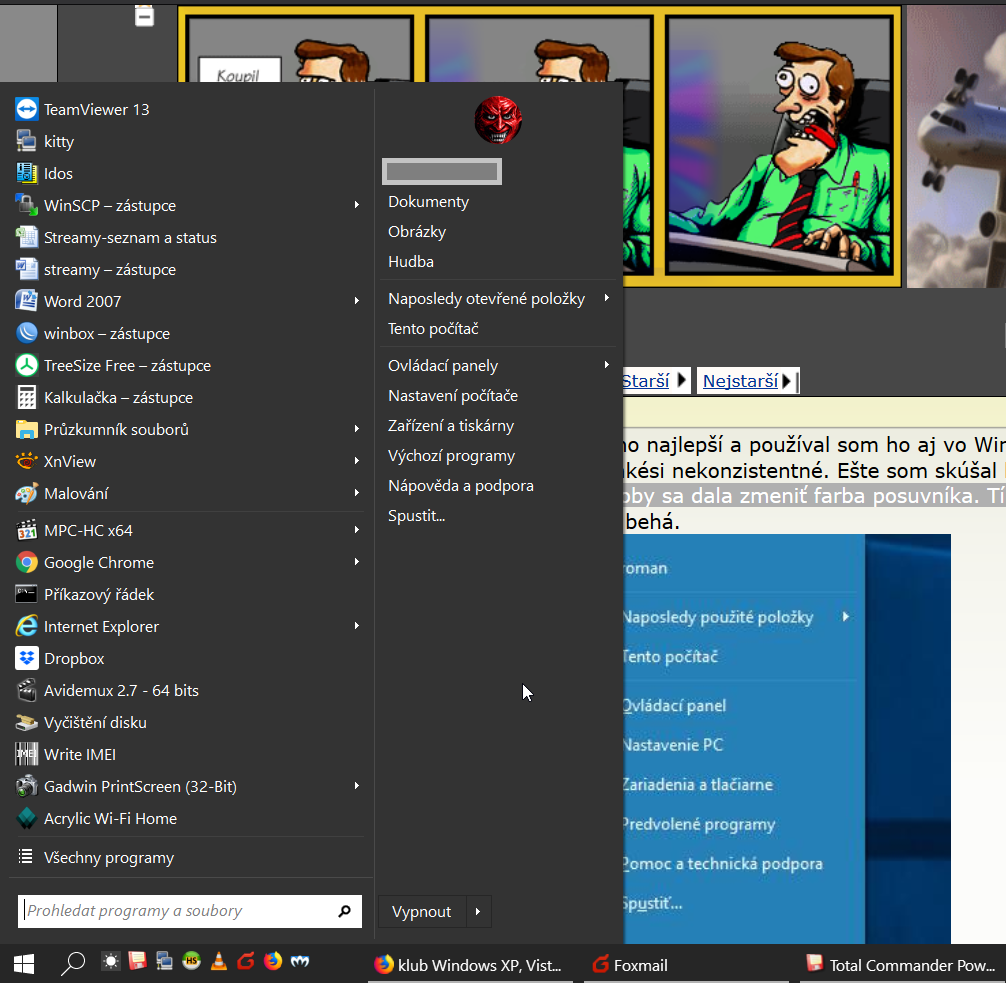This screenshot has height=983, width=1006.
Task: Switch to klub Windows XP Firefox window
Action: 469,965
